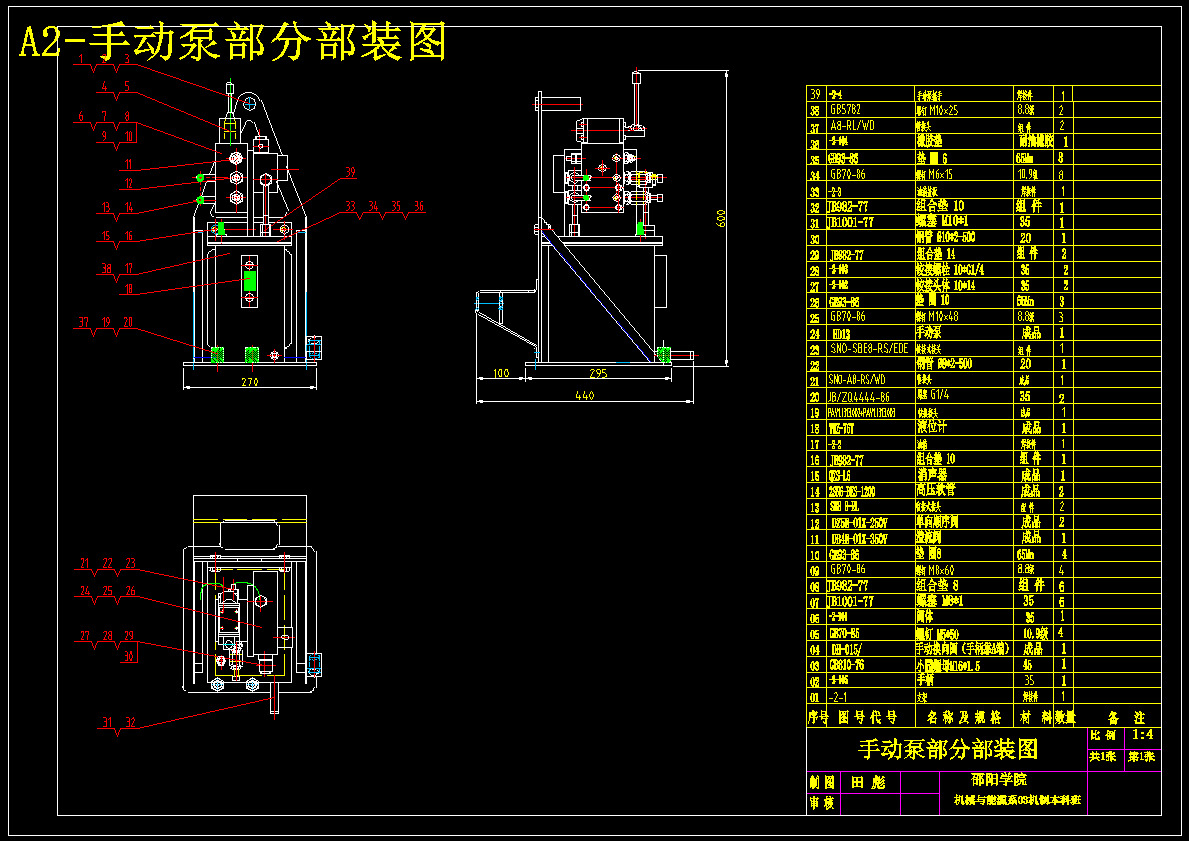Select the red callout "11" beside the front view
Viewport: 1189px width, 841px height.
click(128, 165)
